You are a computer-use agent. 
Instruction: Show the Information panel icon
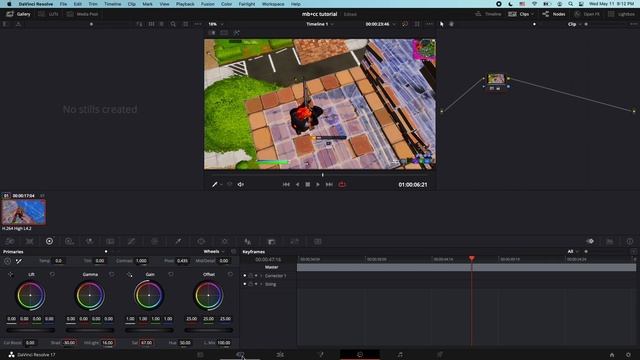[630, 241]
